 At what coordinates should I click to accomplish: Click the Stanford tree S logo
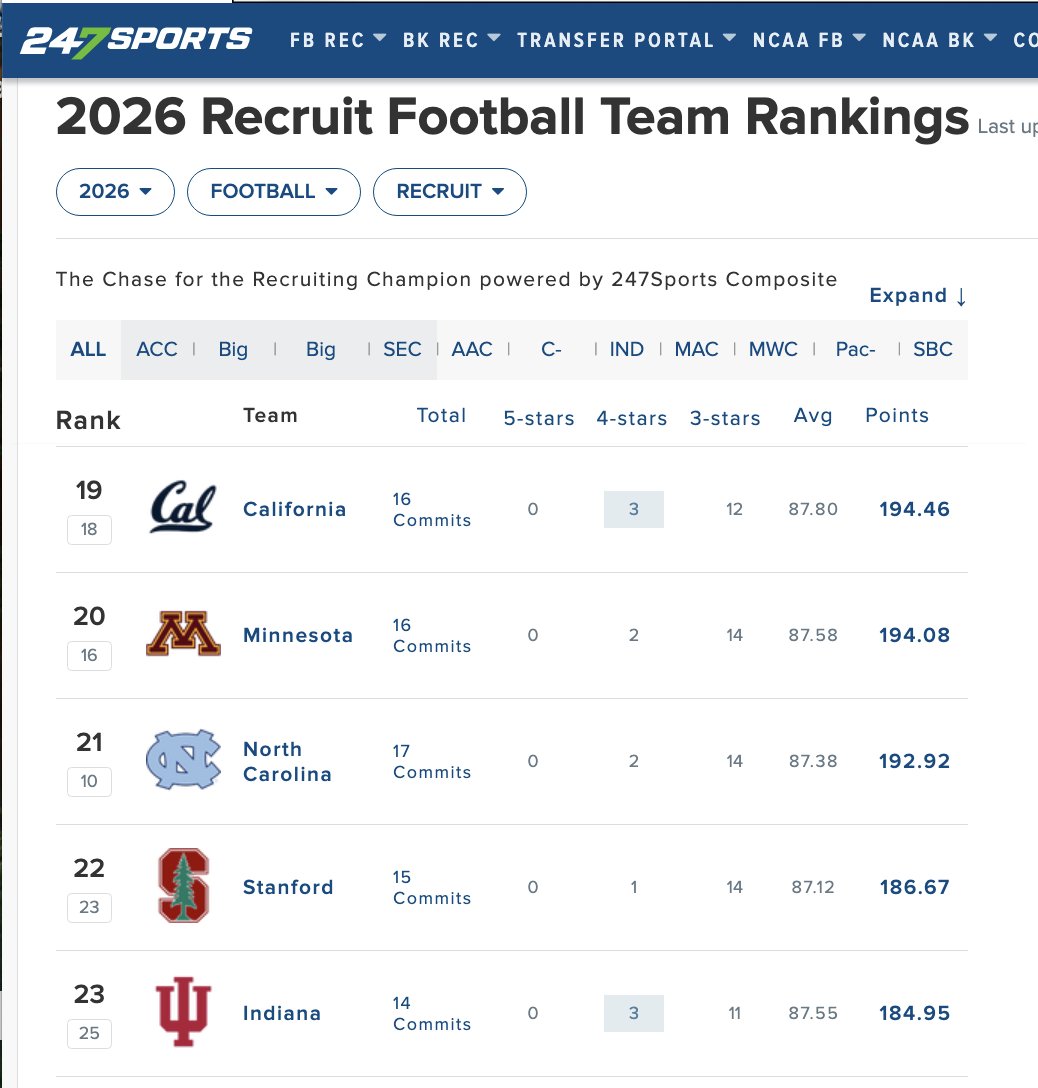(183, 885)
